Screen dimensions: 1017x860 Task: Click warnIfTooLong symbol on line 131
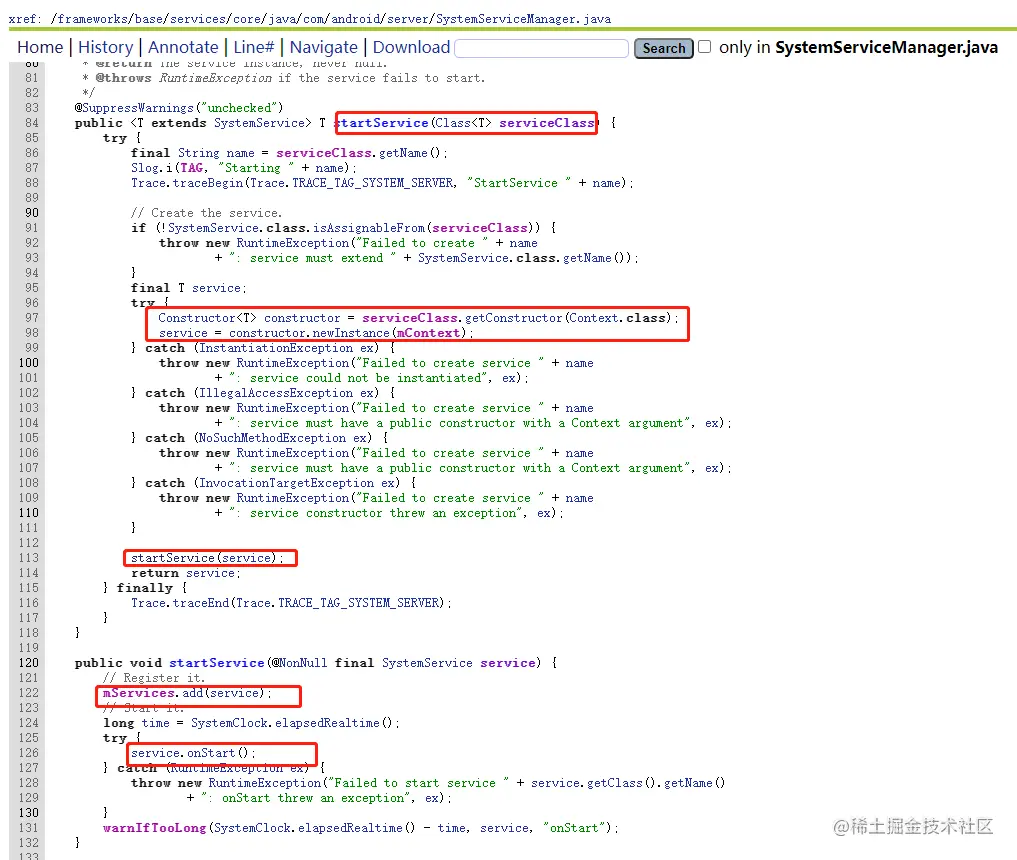coord(154,828)
